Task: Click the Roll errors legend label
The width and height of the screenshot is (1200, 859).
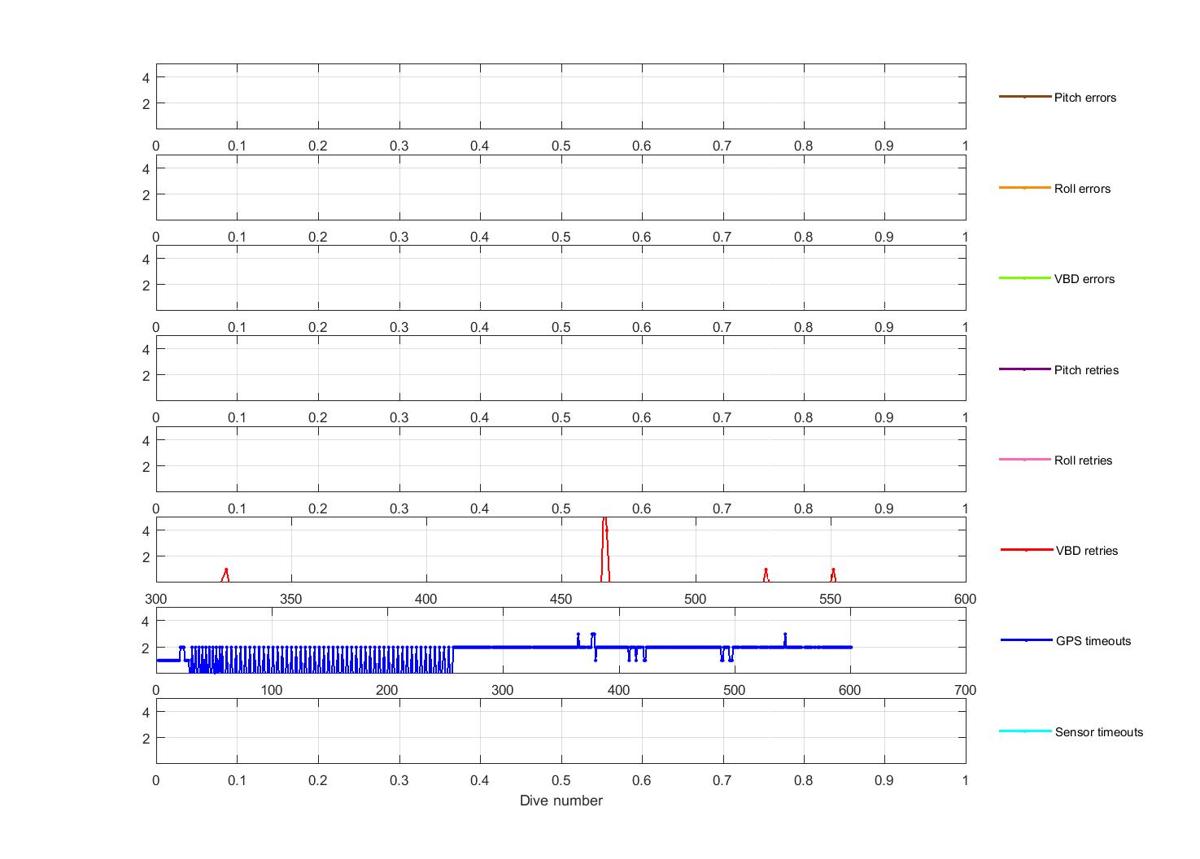Action: [x=1082, y=189]
